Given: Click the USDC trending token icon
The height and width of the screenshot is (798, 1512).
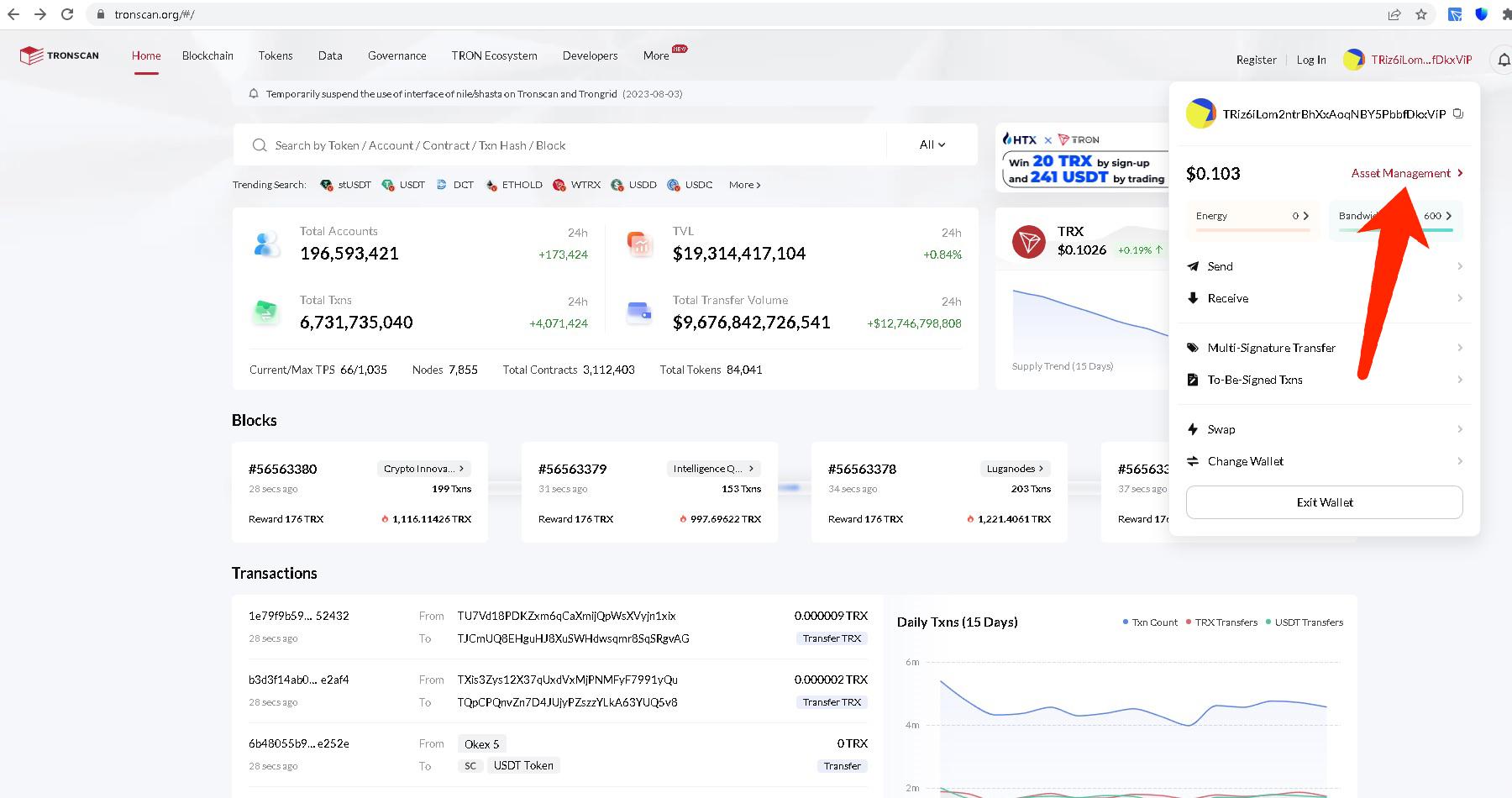Looking at the screenshot, I should click(x=673, y=185).
